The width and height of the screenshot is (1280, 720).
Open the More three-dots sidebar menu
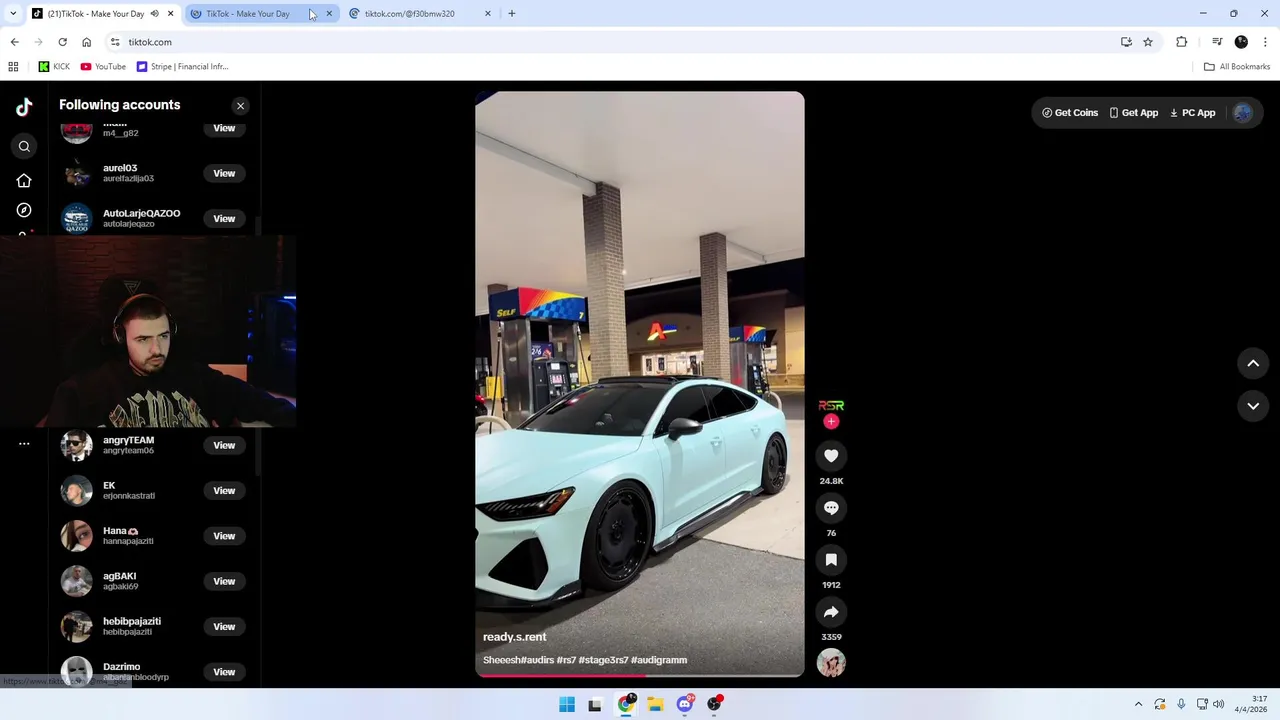pos(24,443)
